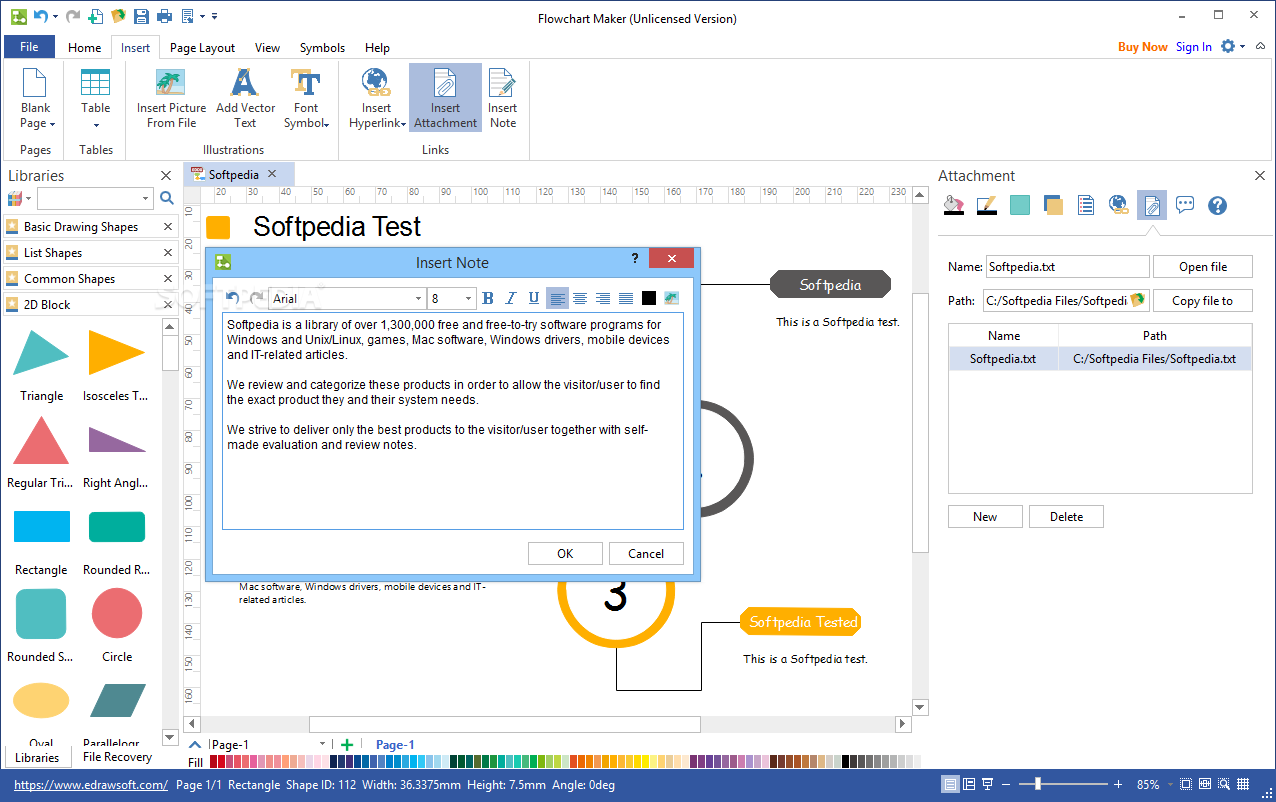Expand the Table dropdown in ribbon

pos(96,125)
